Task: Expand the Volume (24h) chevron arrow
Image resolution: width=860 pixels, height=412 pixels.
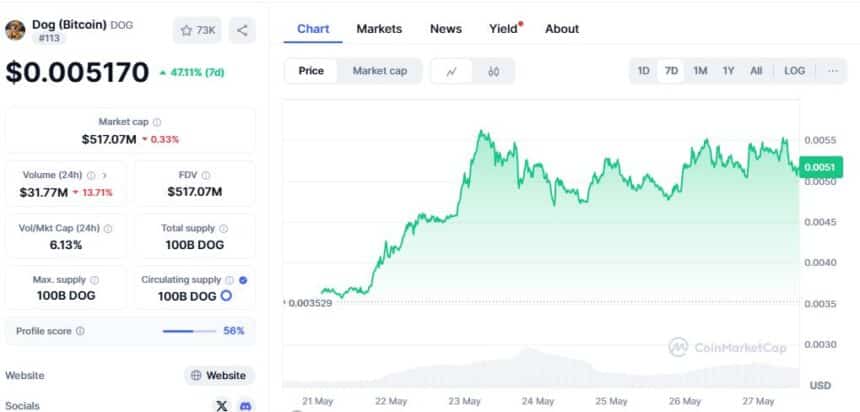Action: pos(105,176)
